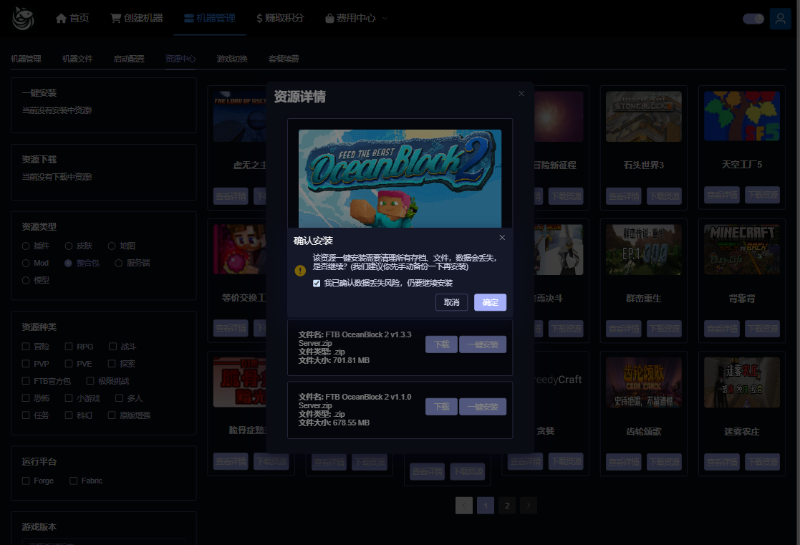Select the 服务端 resource type radio
The height and width of the screenshot is (545, 800).
click(x=118, y=263)
